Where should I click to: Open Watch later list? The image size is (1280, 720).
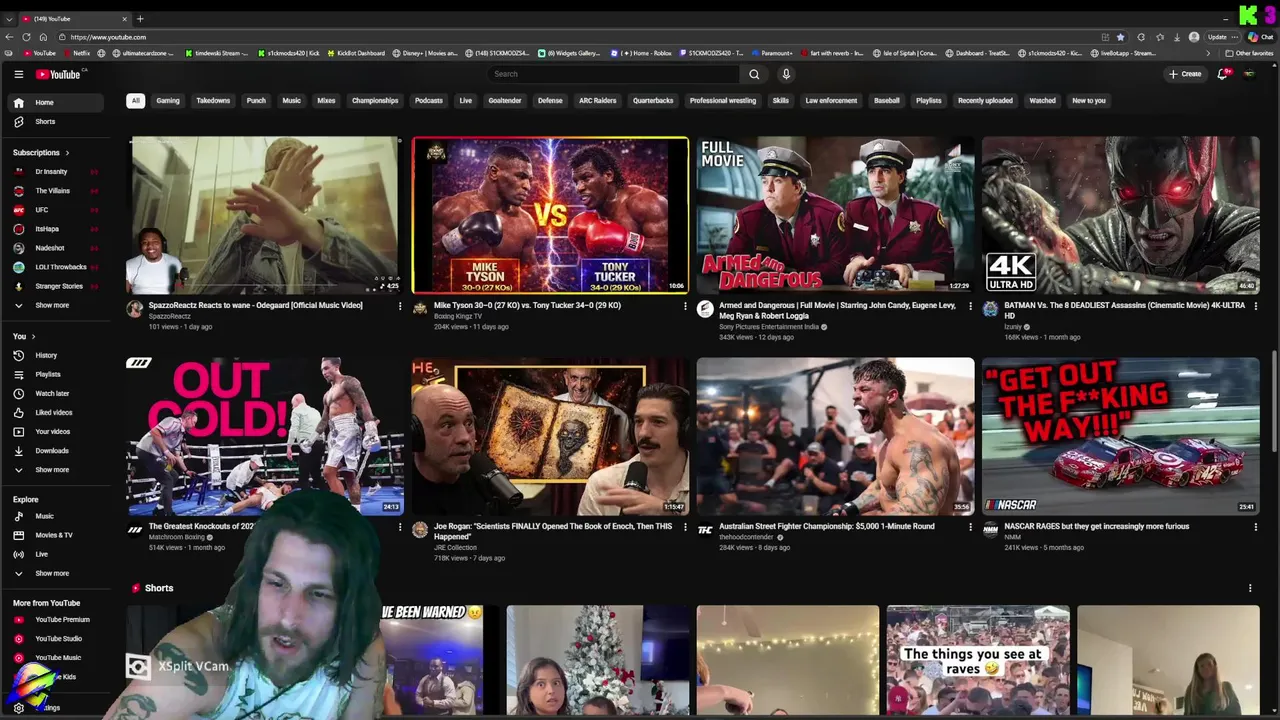click(x=56, y=393)
